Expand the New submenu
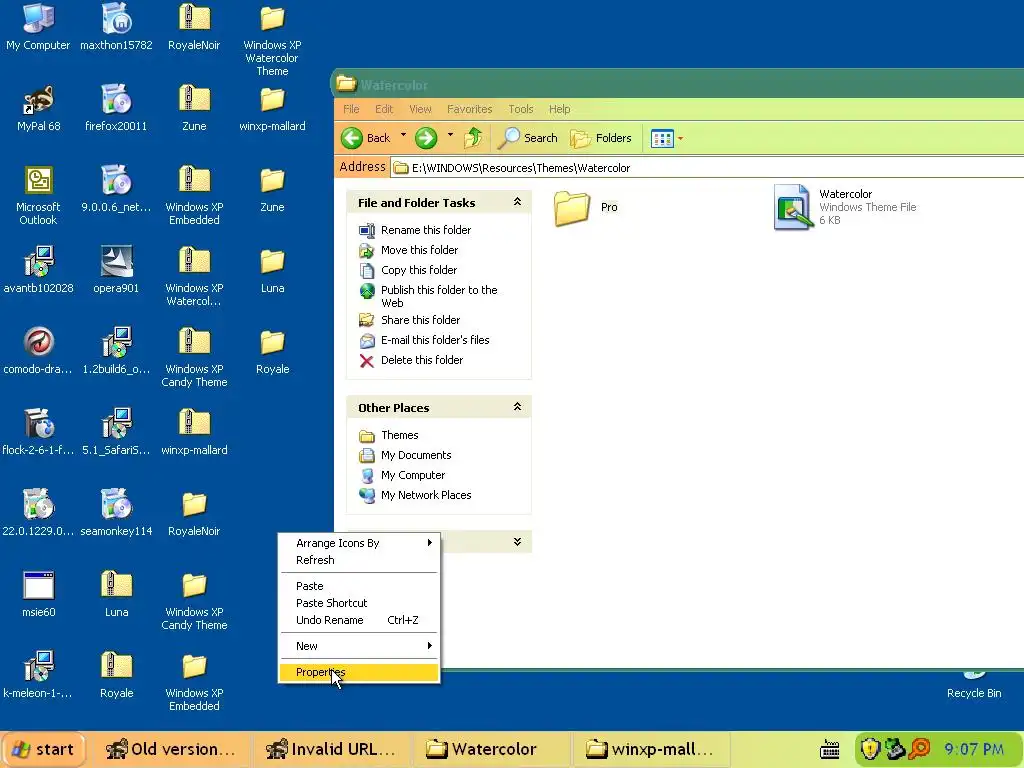The image size is (1024, 768). pos(359,646)
